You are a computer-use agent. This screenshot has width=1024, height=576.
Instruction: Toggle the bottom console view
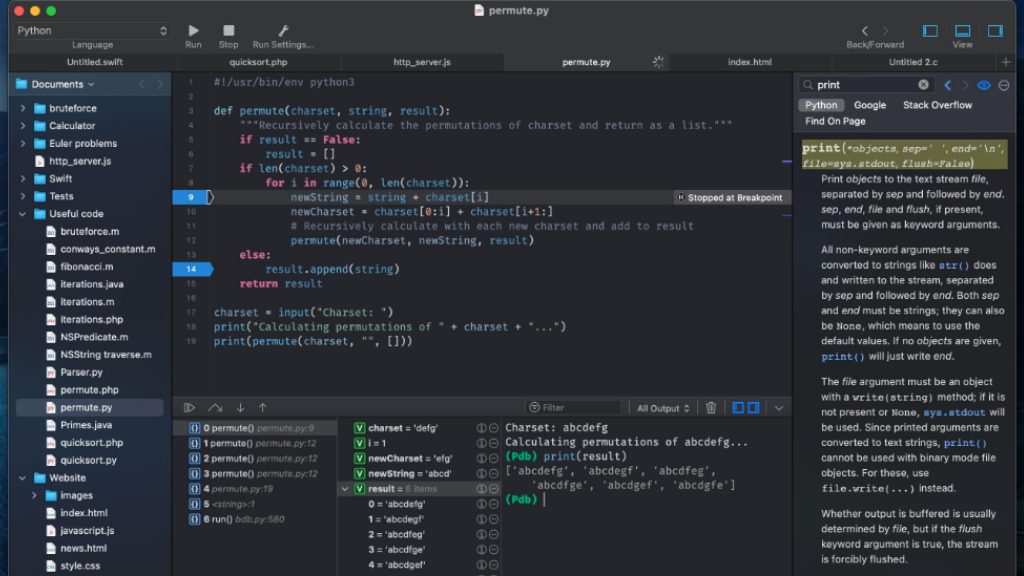tap(963, 31)
